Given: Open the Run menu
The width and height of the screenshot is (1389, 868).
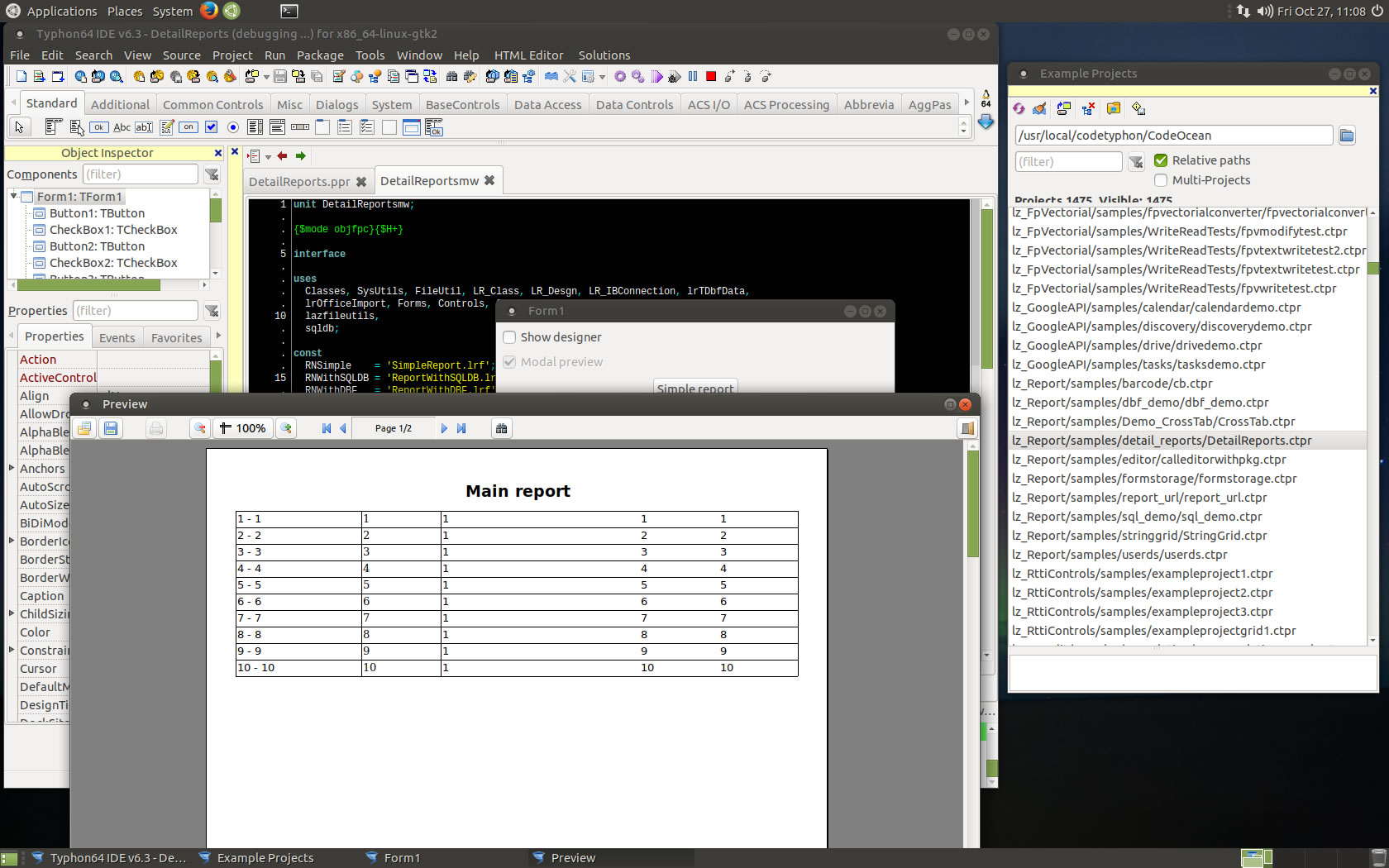Looking at the screenshot, I should tap(274, 55).
